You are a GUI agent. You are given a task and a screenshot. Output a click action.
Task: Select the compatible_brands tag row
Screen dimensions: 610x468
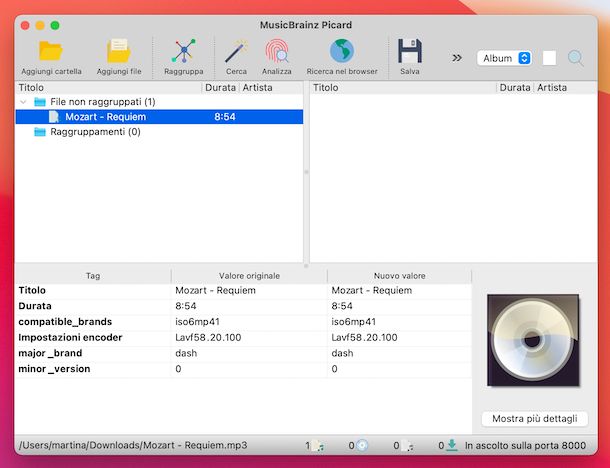pos(243,322)
